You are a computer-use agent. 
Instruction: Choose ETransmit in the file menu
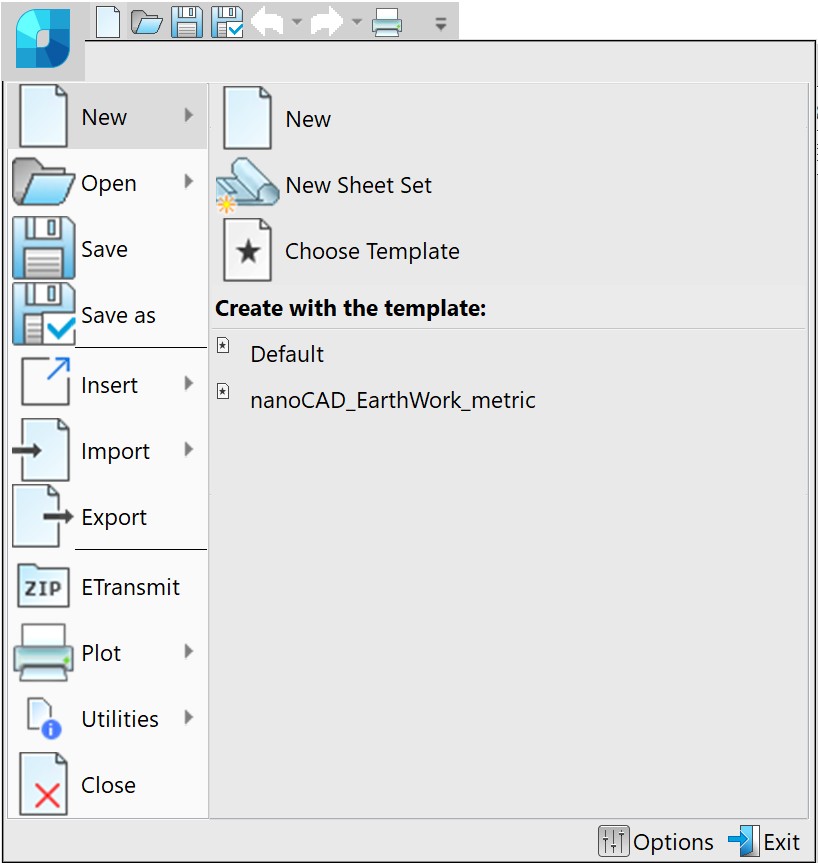(x=130, y=588)
